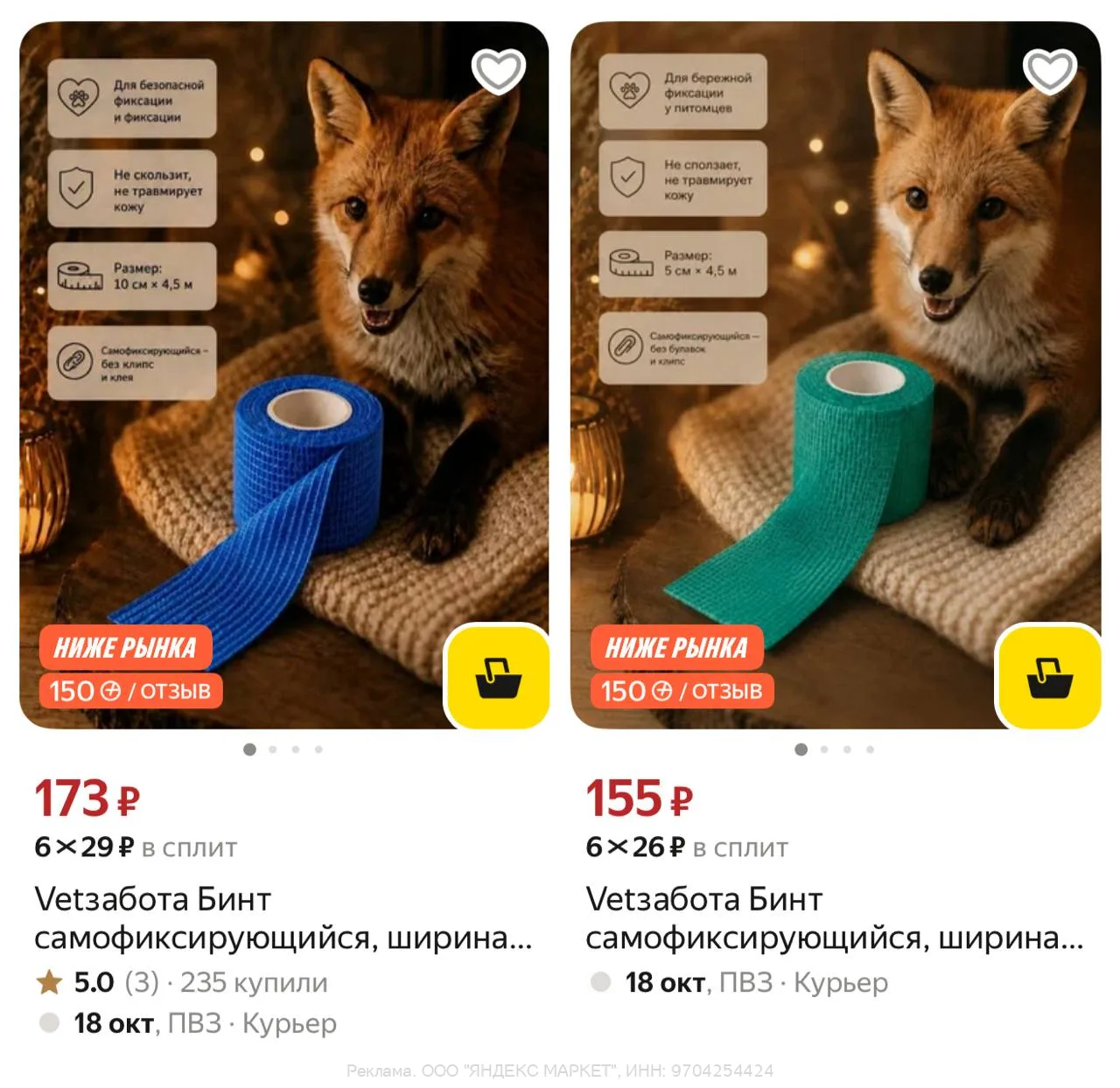Select second carousel dot under green bandage image
Image resolution: width=1120 pixels, height=1088 pixels.
pos(824,750)
